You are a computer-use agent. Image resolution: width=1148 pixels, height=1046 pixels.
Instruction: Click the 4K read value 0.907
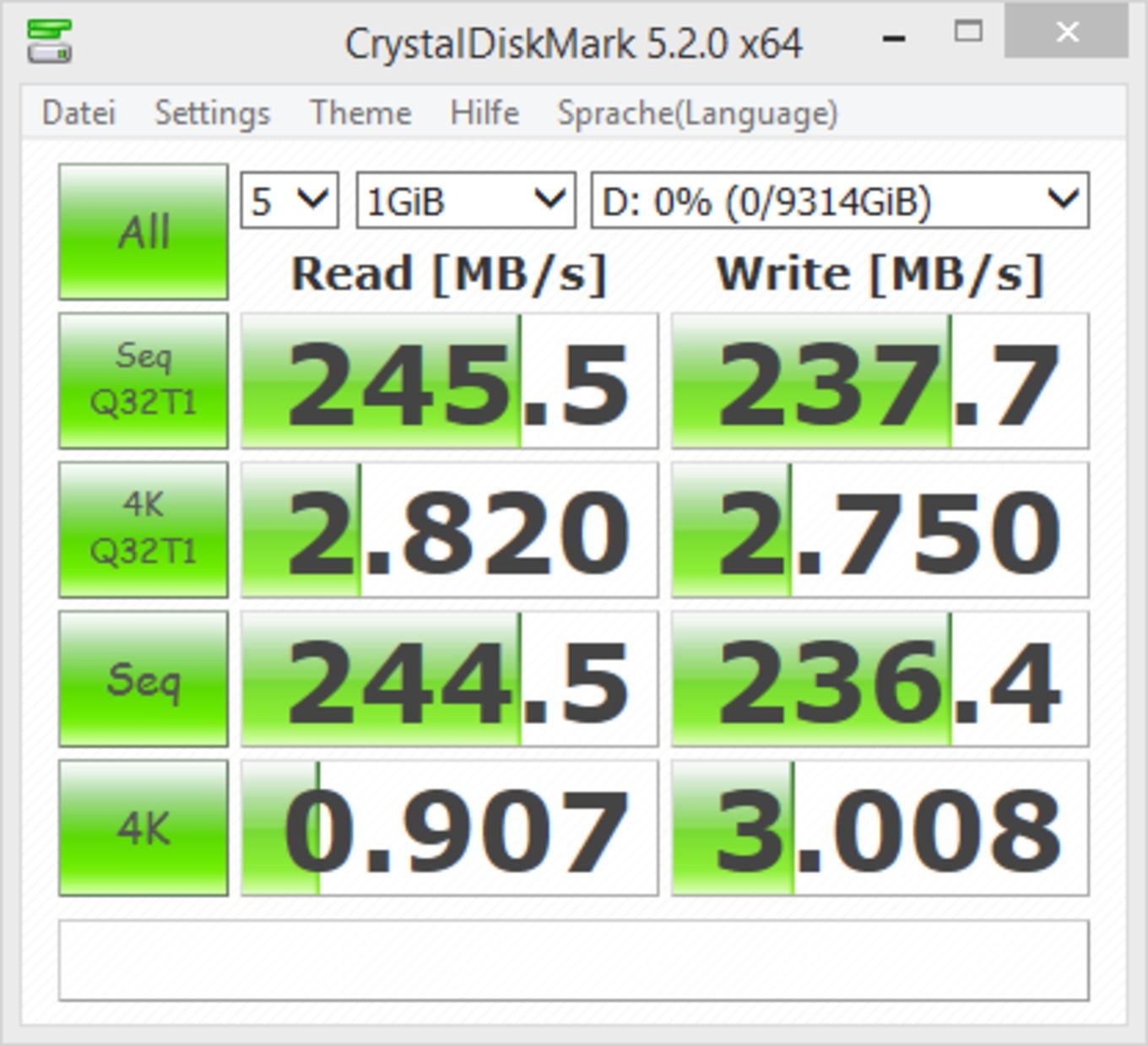point(449,828)
